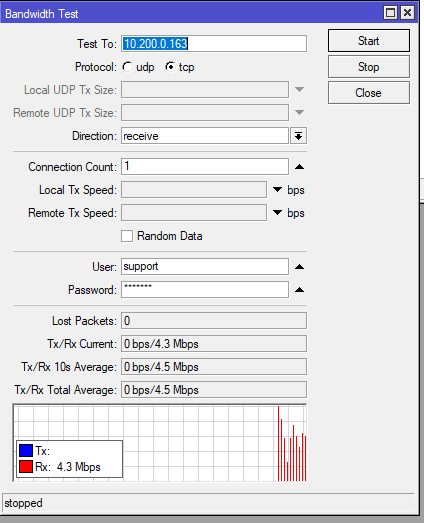Click the Direction field showing receive
The image size is (424, 523).
click(x=205, y=136)
